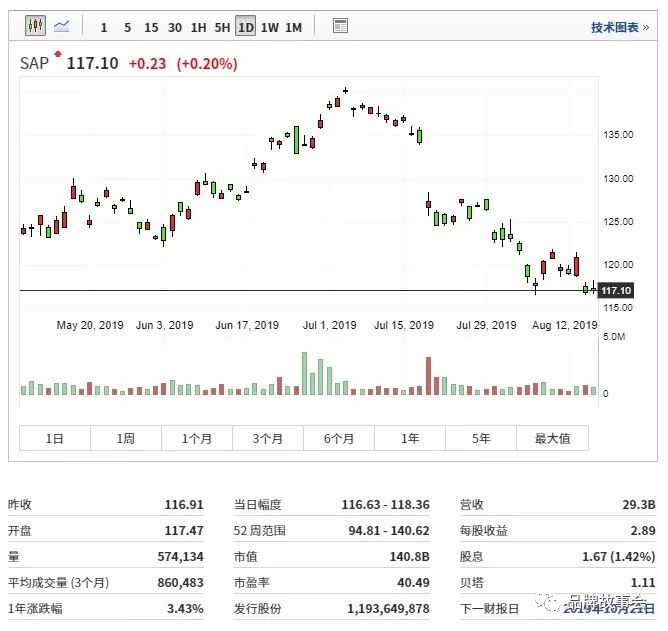Choose the 5年 time range

click(x=481, y=438)
